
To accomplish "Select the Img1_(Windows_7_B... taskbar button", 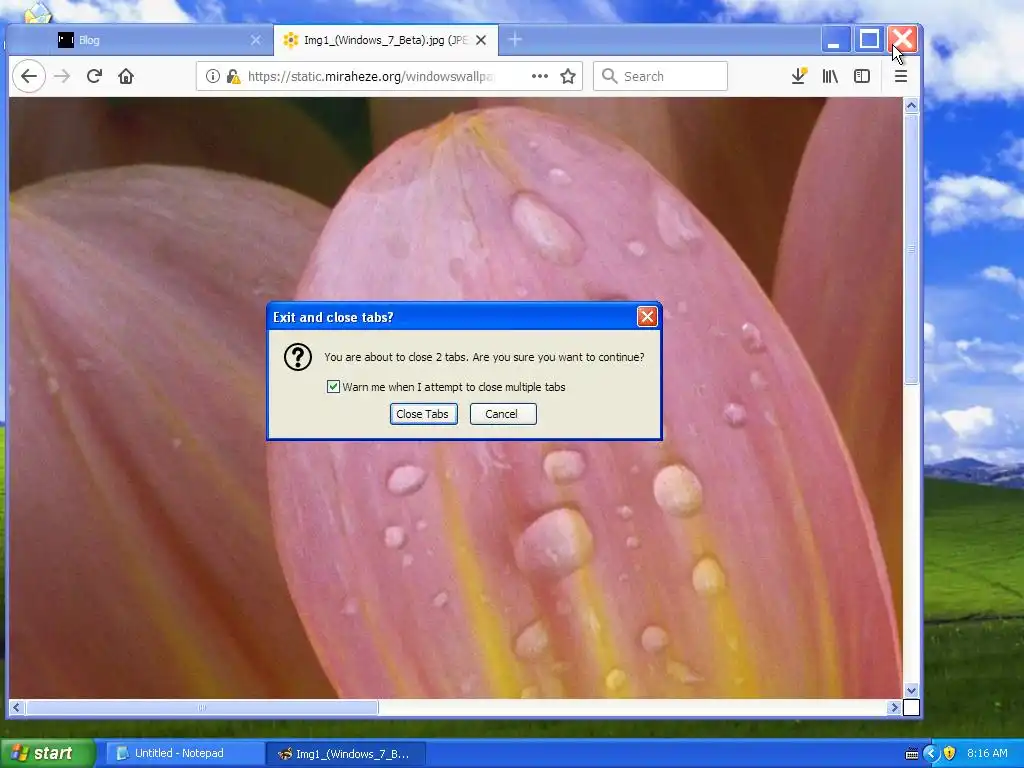I will (346, 754).
